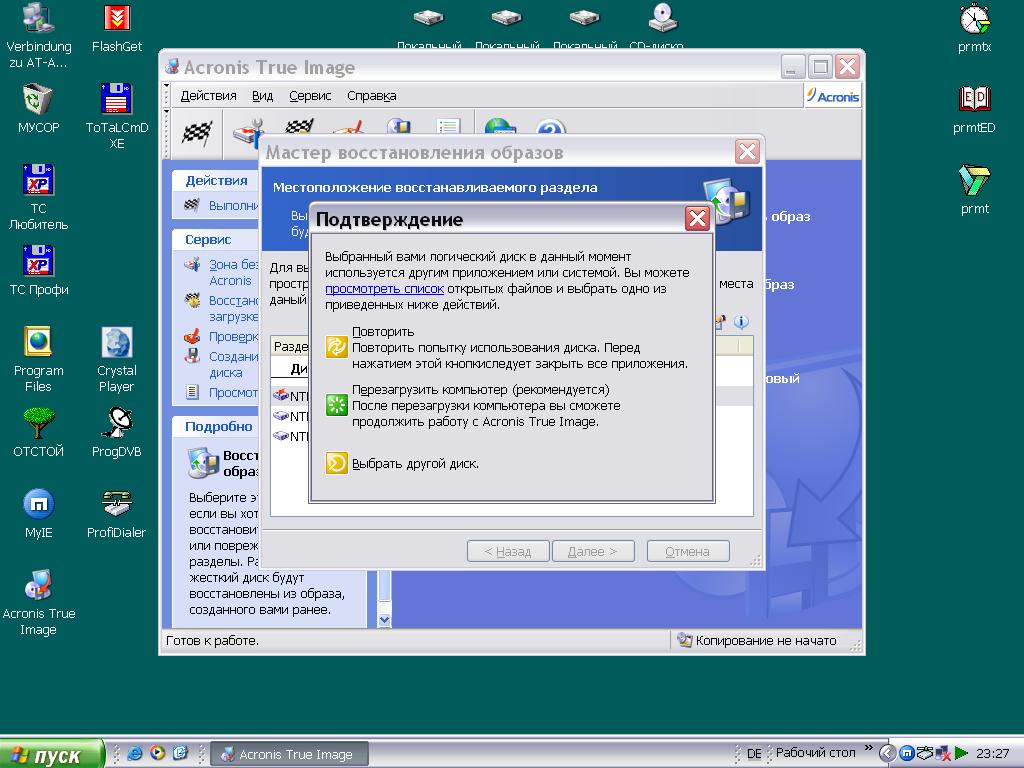Click the '< Назад' wizard button

(x=507, y=551)
